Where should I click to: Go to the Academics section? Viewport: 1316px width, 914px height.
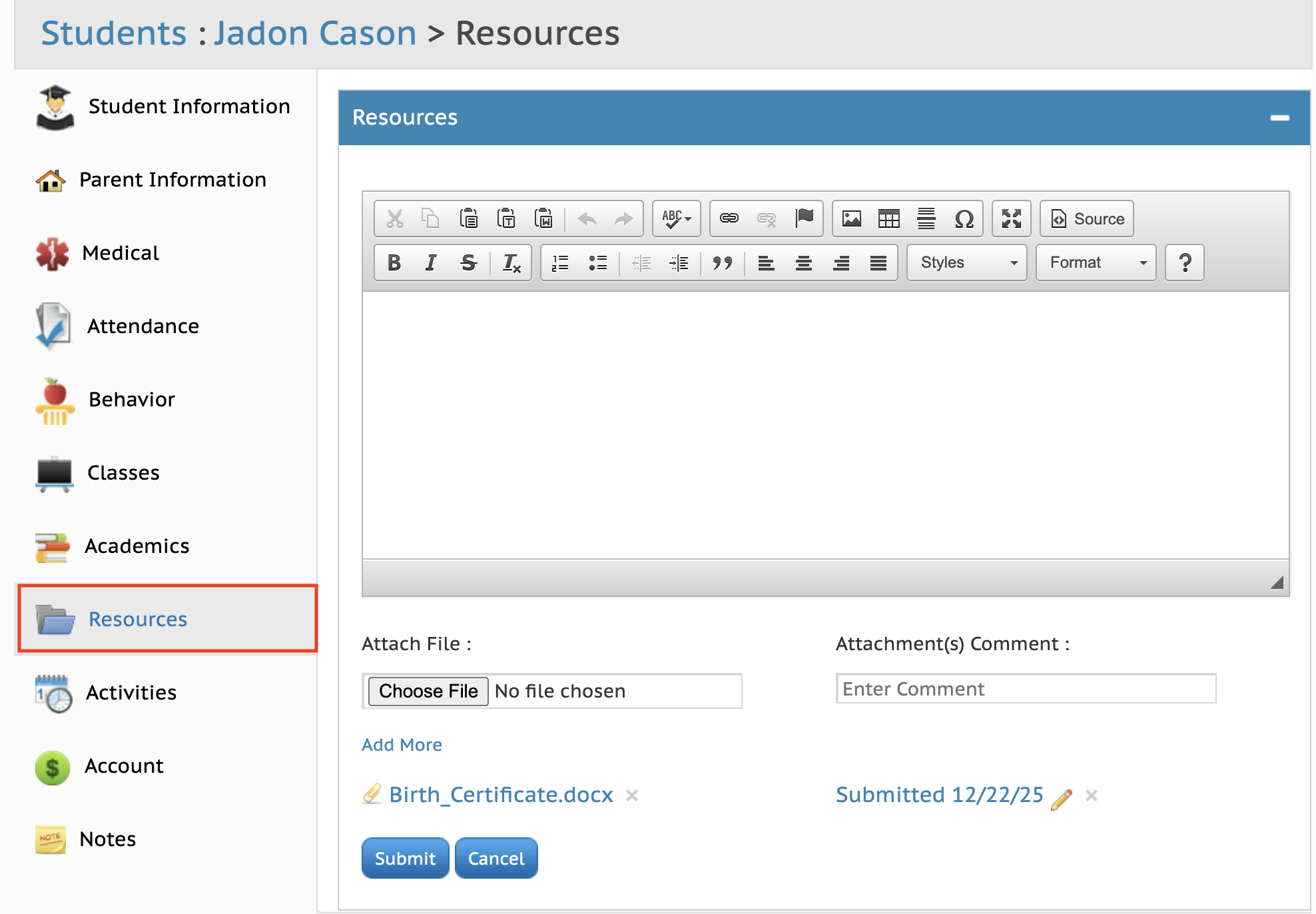coord(137,546)
